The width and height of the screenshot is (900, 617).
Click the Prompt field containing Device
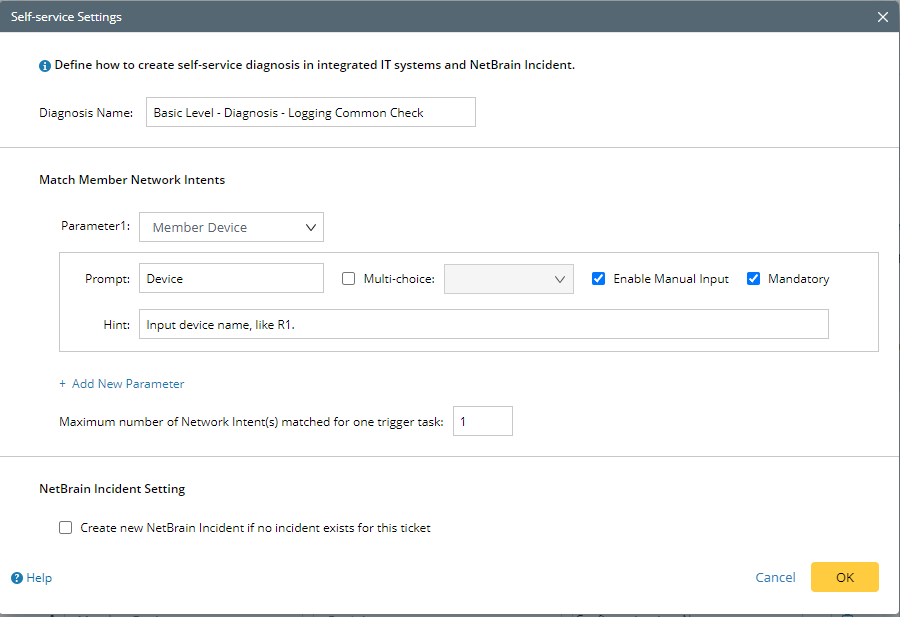(x=231, y=278)
